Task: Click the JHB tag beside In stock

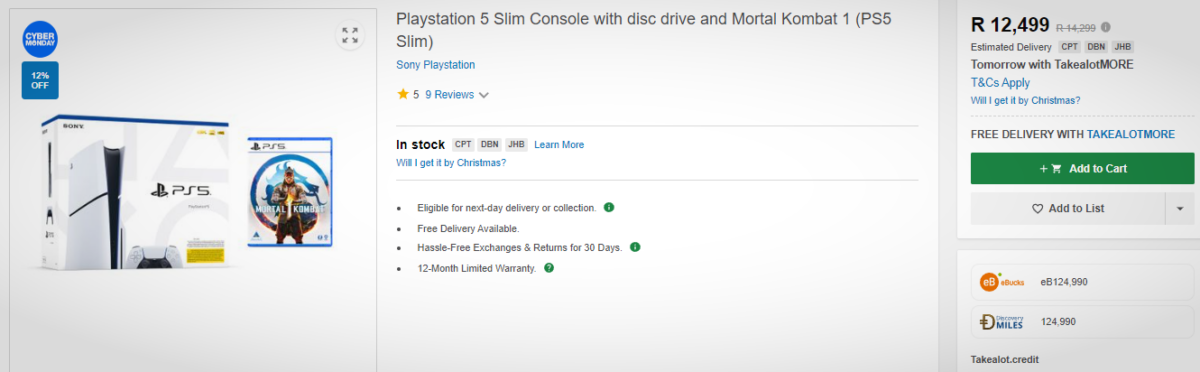Action: click(x=516, y=145)
